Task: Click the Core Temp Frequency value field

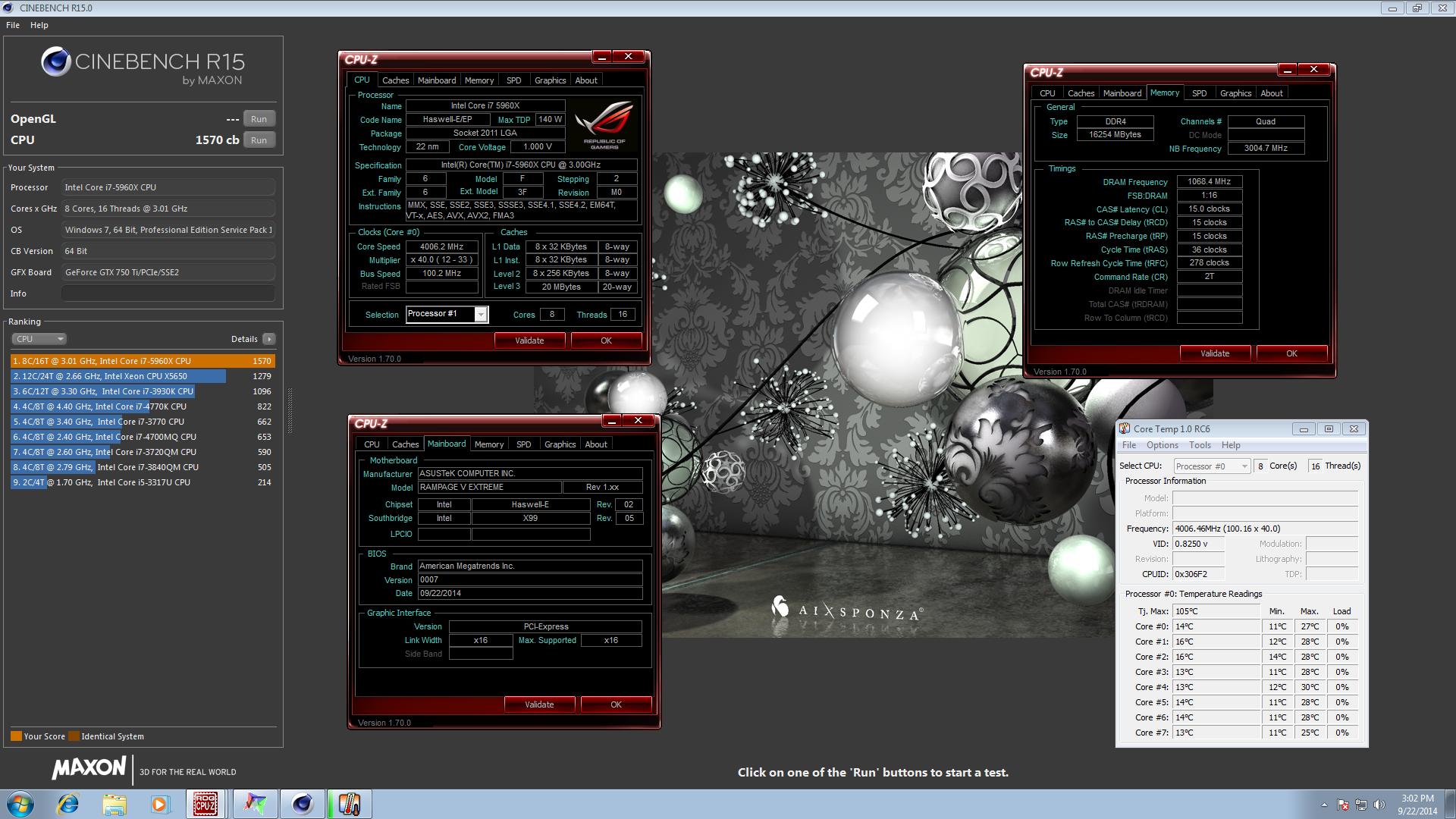Action: [x=1265, y=529]
